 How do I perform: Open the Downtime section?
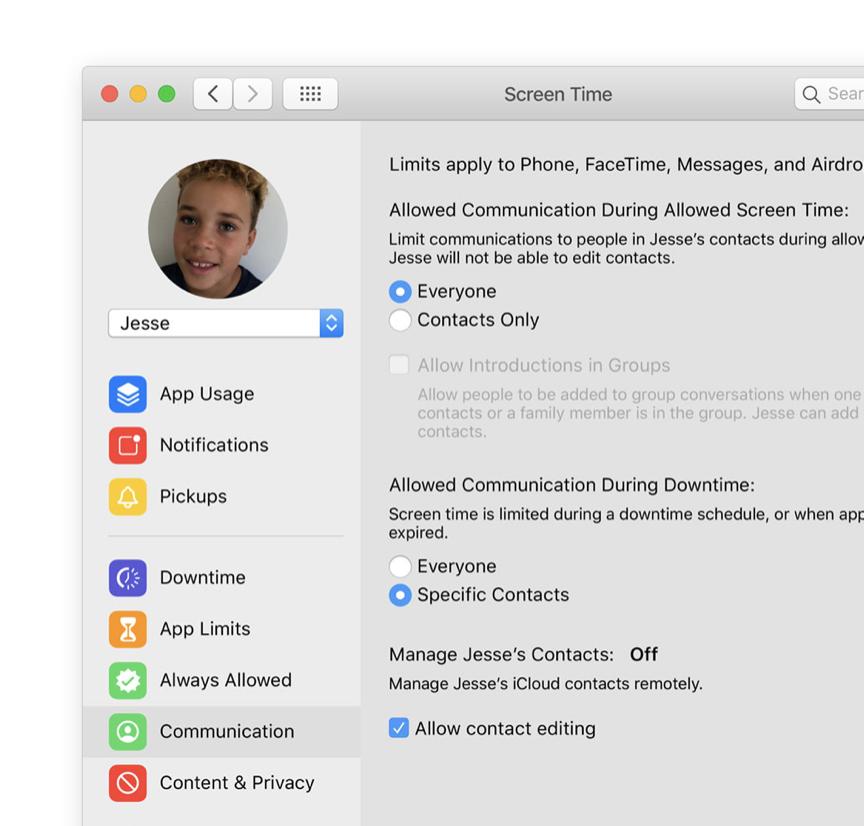[x=222, y=577]
